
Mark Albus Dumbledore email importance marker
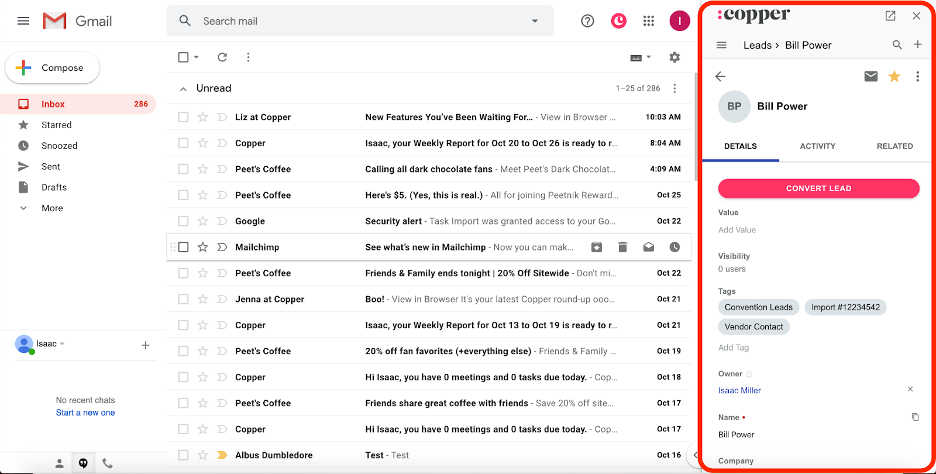point(222,455)
